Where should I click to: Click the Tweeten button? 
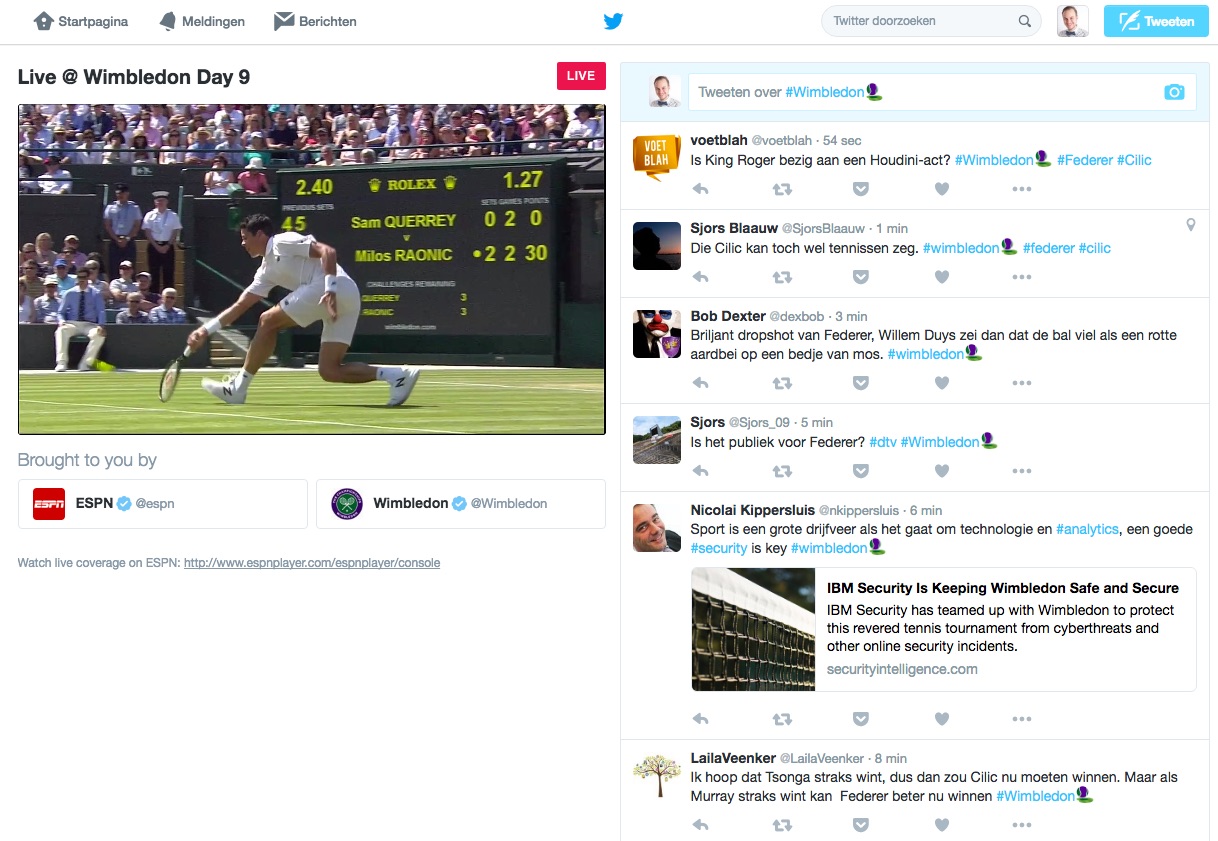pos(1155,20)
